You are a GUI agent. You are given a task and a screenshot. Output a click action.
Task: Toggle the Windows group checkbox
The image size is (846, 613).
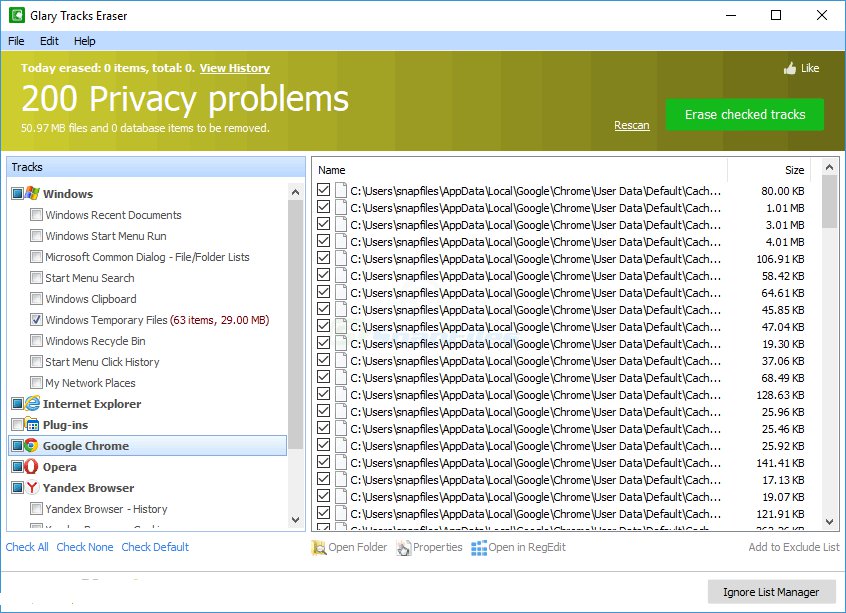(x=17, y=193)
